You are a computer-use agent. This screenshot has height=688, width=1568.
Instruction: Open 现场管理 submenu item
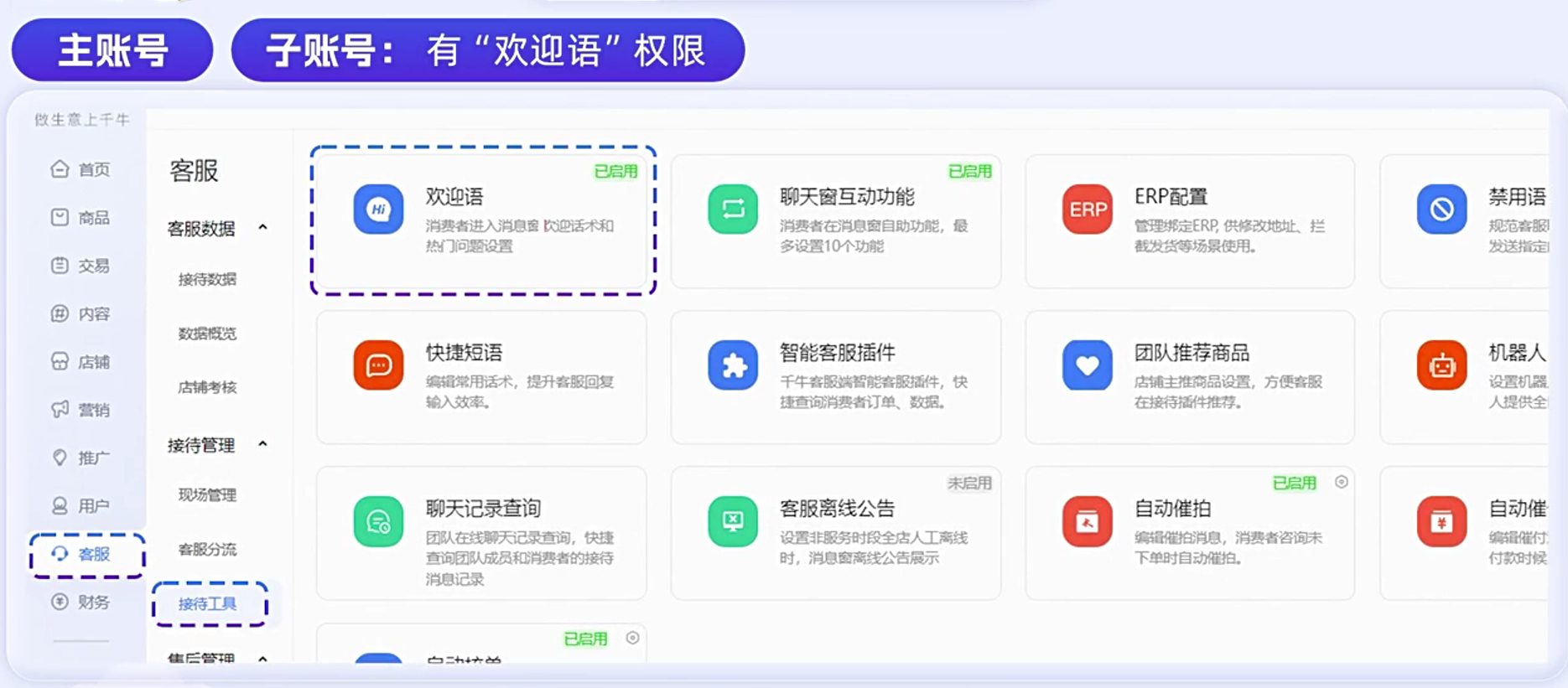click(207, 495)
